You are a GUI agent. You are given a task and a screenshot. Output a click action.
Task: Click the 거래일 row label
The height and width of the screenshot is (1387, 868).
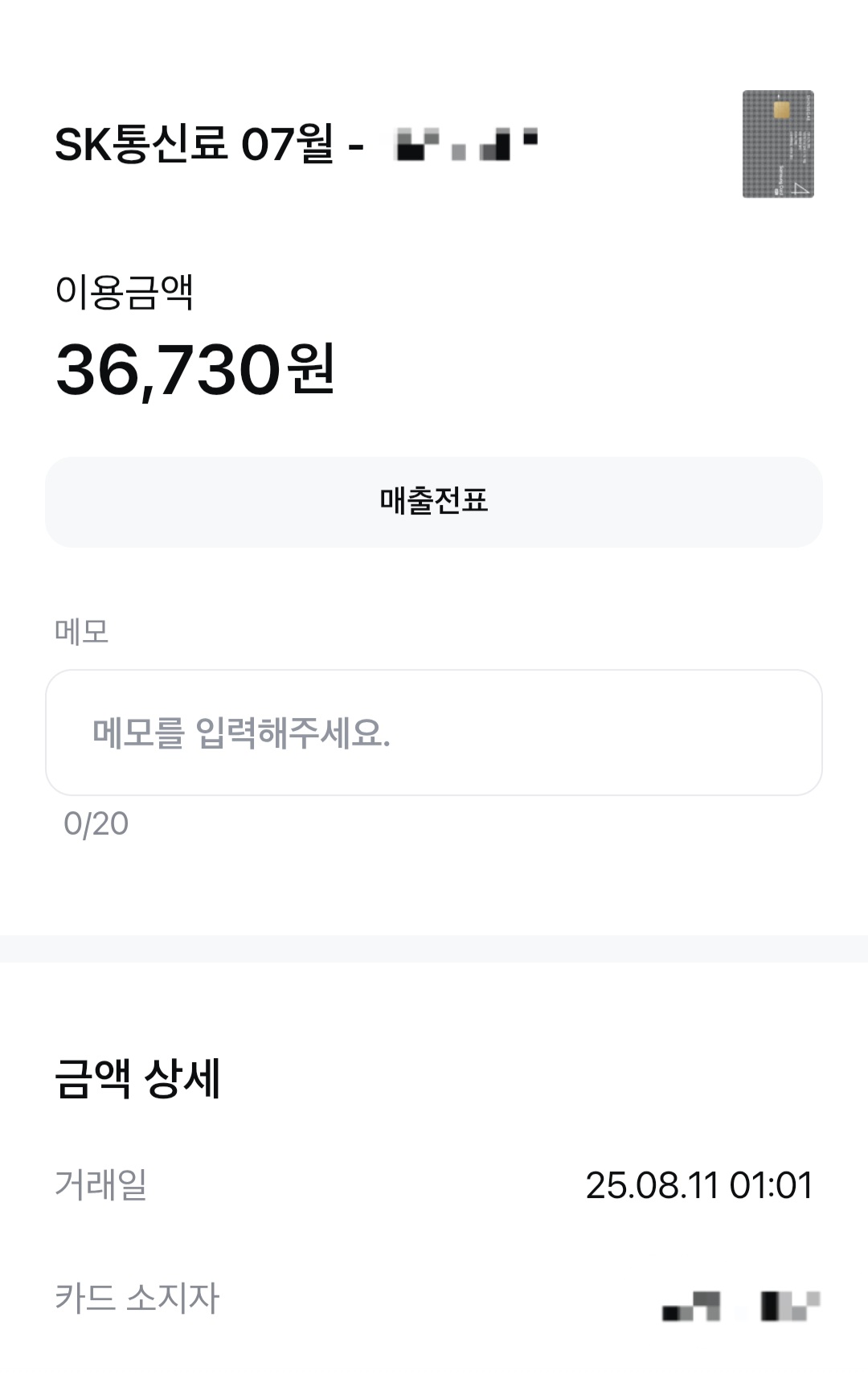point(100,1184)
